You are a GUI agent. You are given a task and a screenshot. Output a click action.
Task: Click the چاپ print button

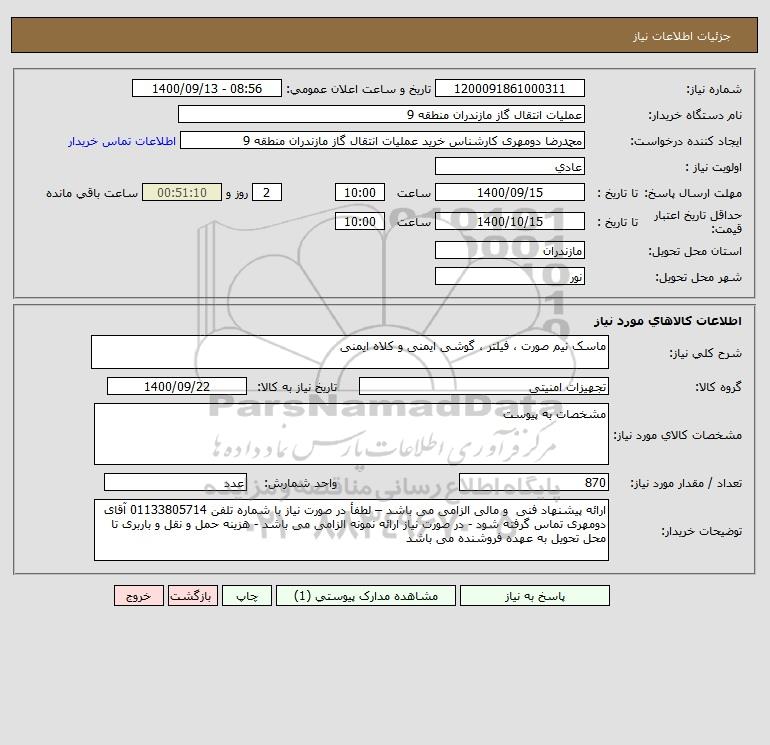click(247, 596)
